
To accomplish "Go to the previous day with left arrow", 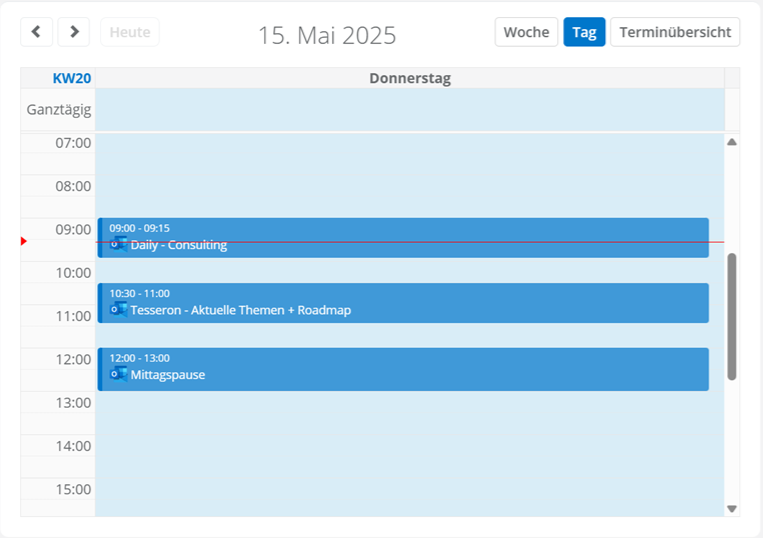I will coord(37,32).
